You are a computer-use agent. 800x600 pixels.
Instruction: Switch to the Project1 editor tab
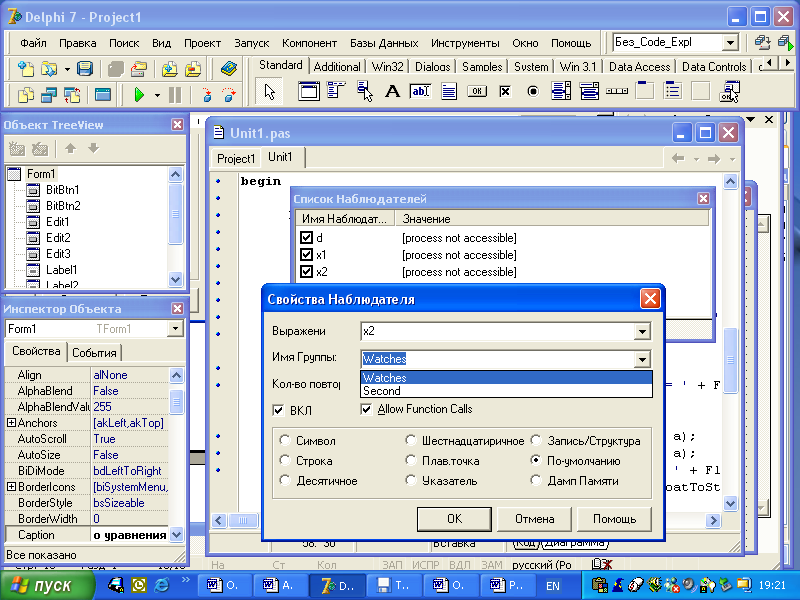236,159
